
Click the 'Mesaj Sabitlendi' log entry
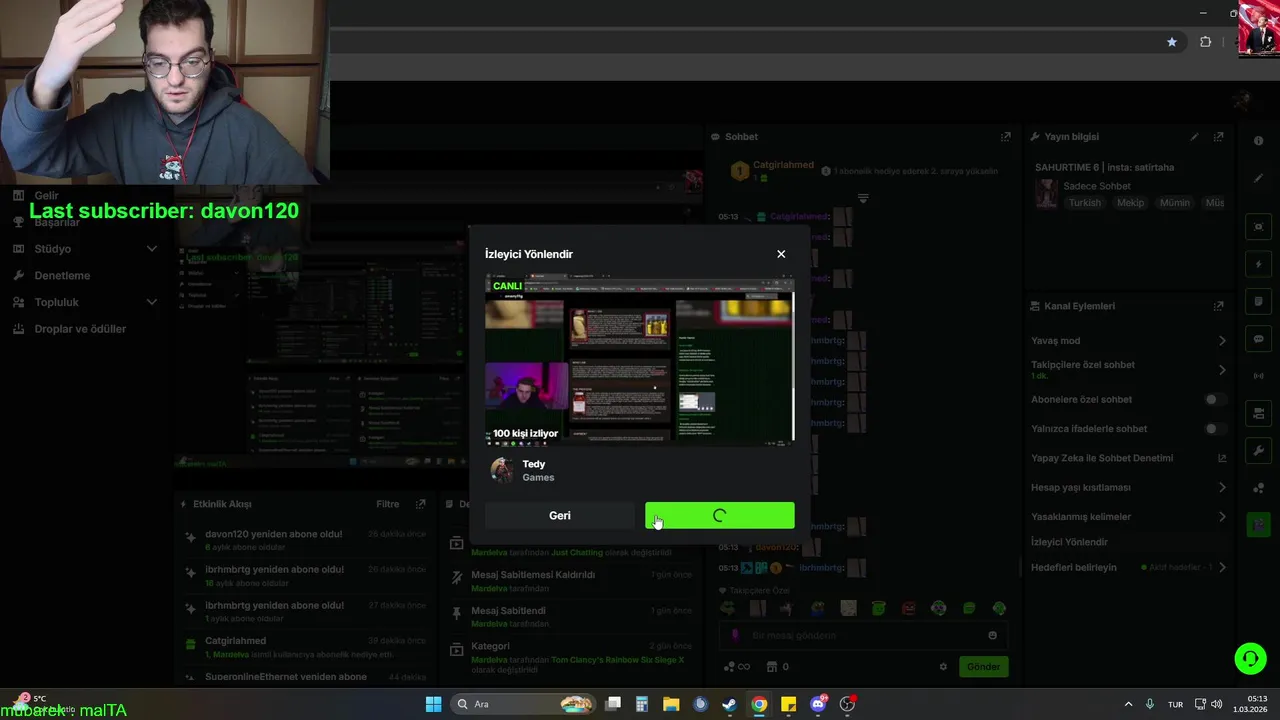pyautogui.click(x=570, y=617)
